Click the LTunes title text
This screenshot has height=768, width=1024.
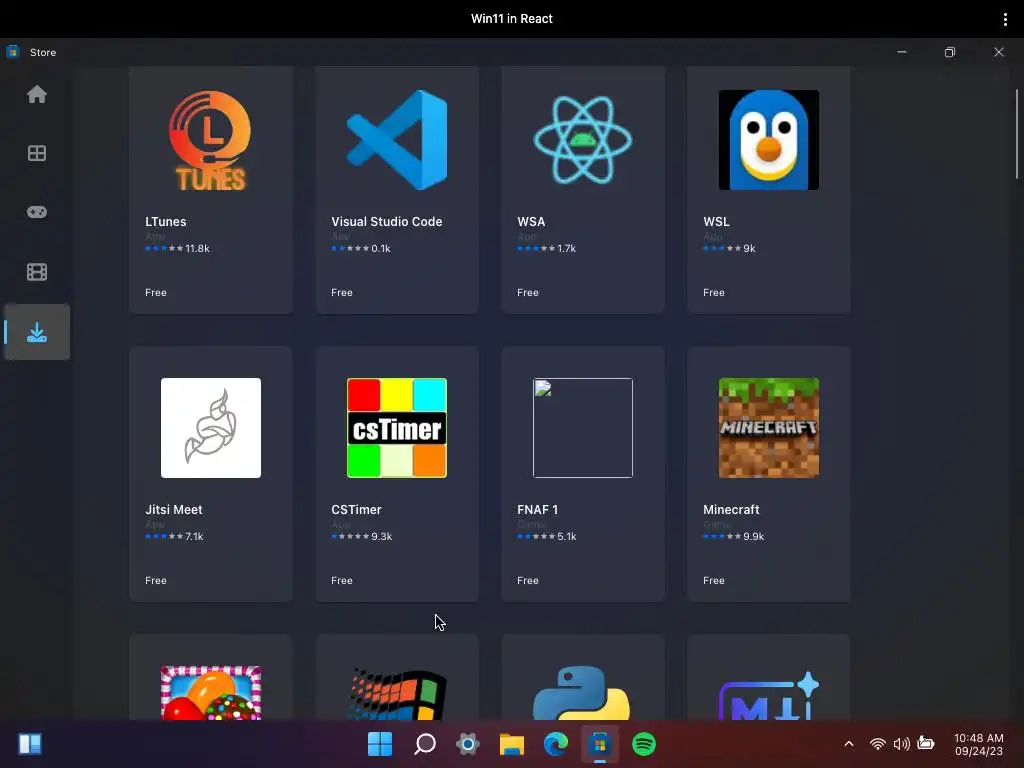165,221
